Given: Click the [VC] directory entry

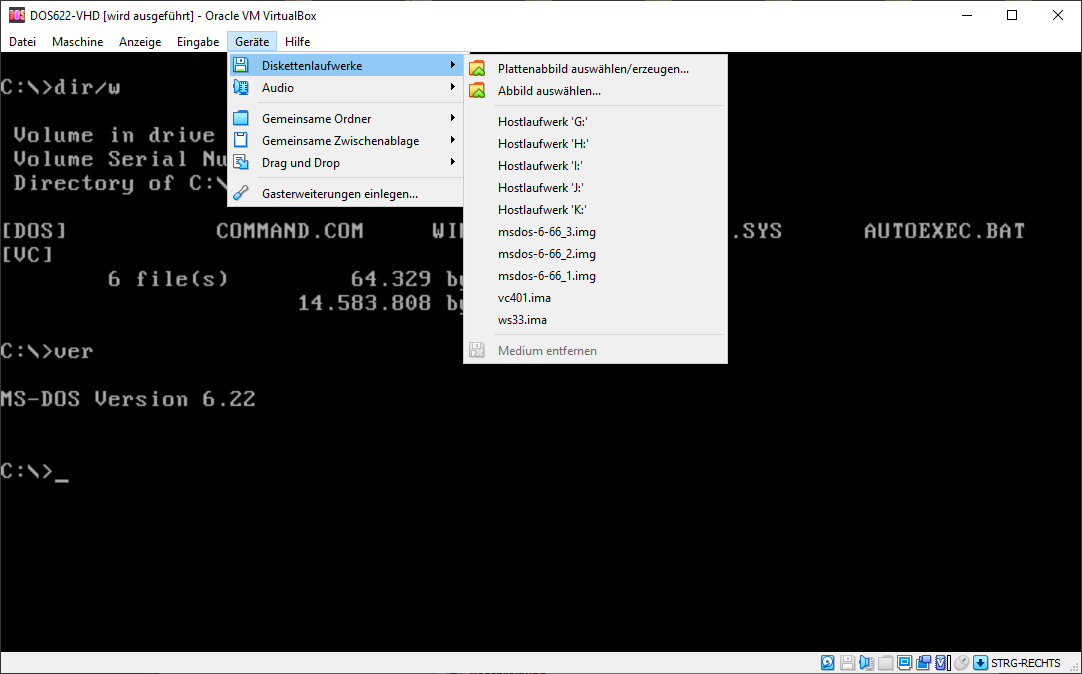Looking at the screenshot, I should (27, 255).
